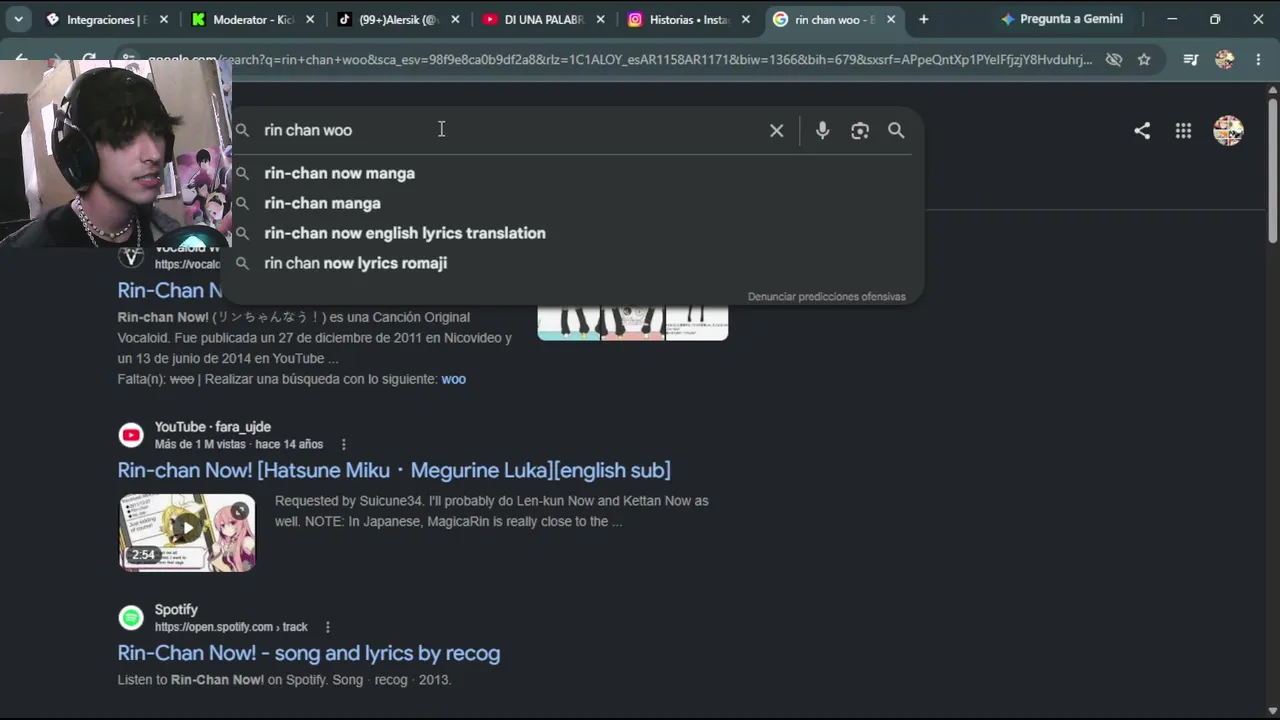
Task: Click the YouTube favicon of fara_ujde result
Action: pos(131,435)
